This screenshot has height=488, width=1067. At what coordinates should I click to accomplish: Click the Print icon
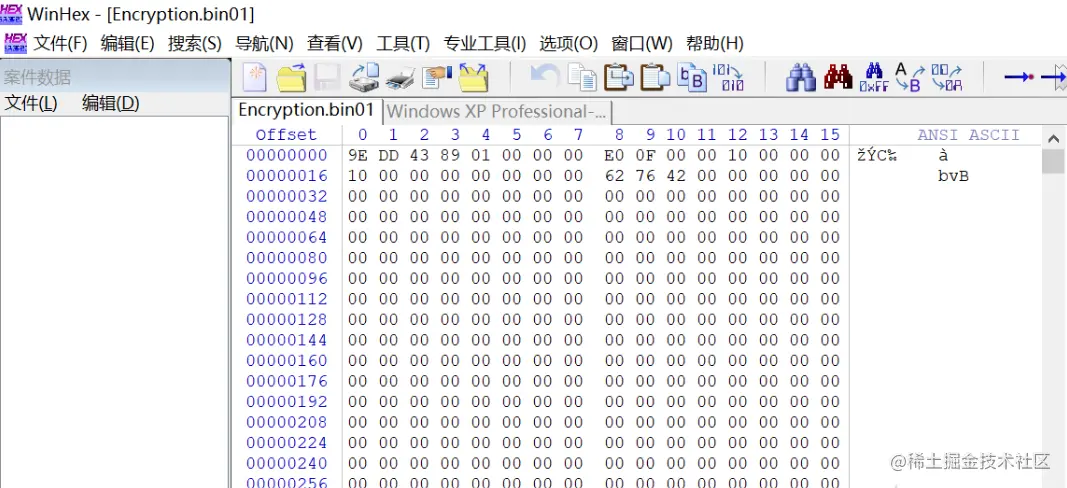point(400,79)
